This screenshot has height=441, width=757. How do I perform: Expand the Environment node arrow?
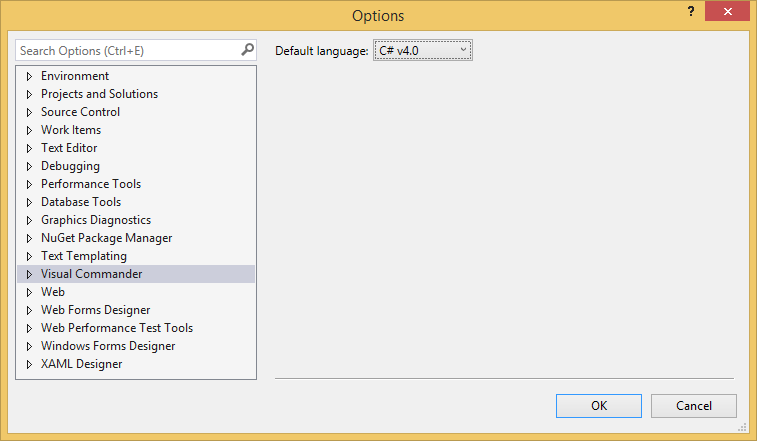[x=29, y=76]
